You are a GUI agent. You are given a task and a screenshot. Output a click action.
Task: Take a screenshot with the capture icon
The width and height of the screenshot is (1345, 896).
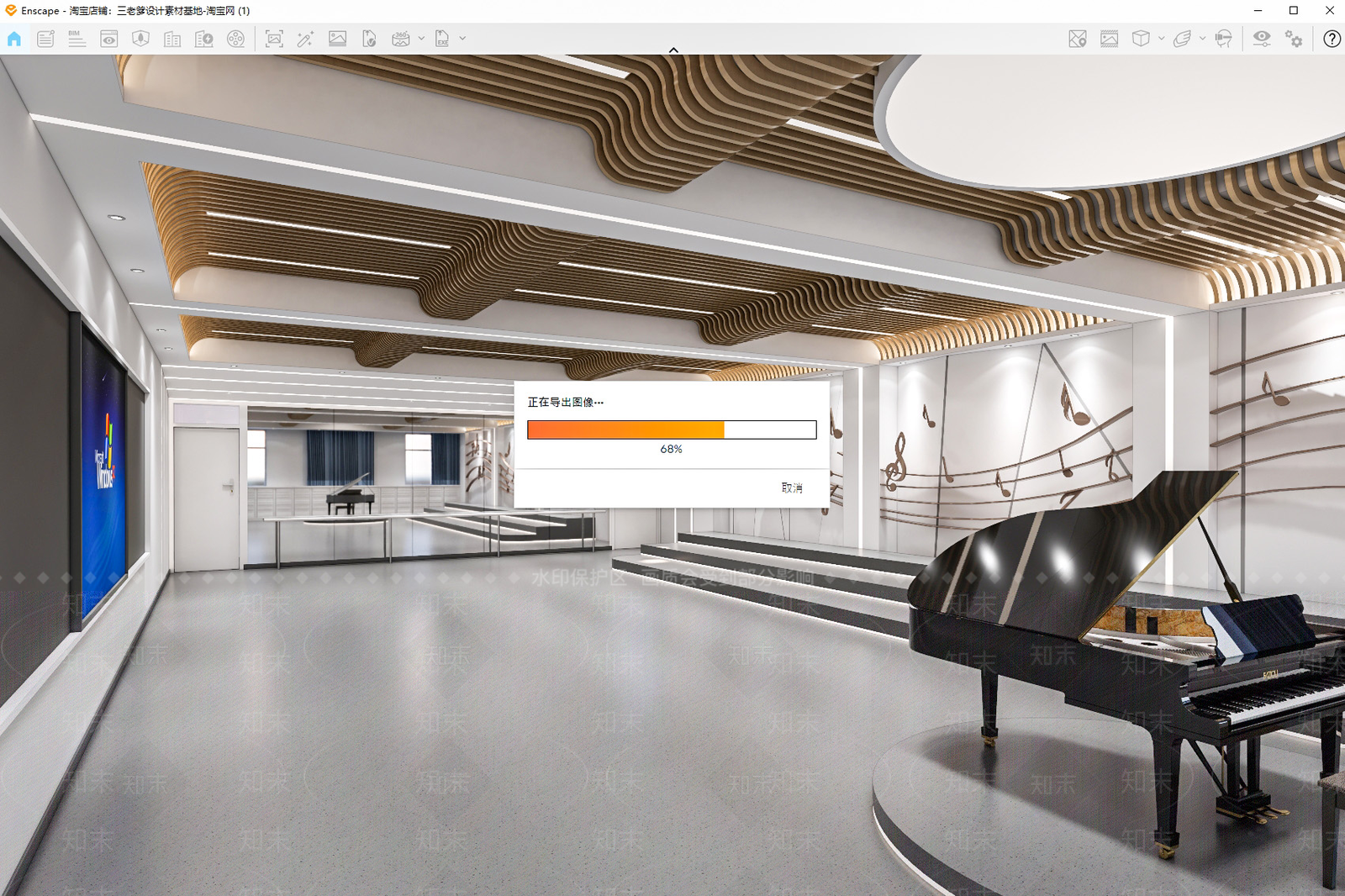(274, 39)
